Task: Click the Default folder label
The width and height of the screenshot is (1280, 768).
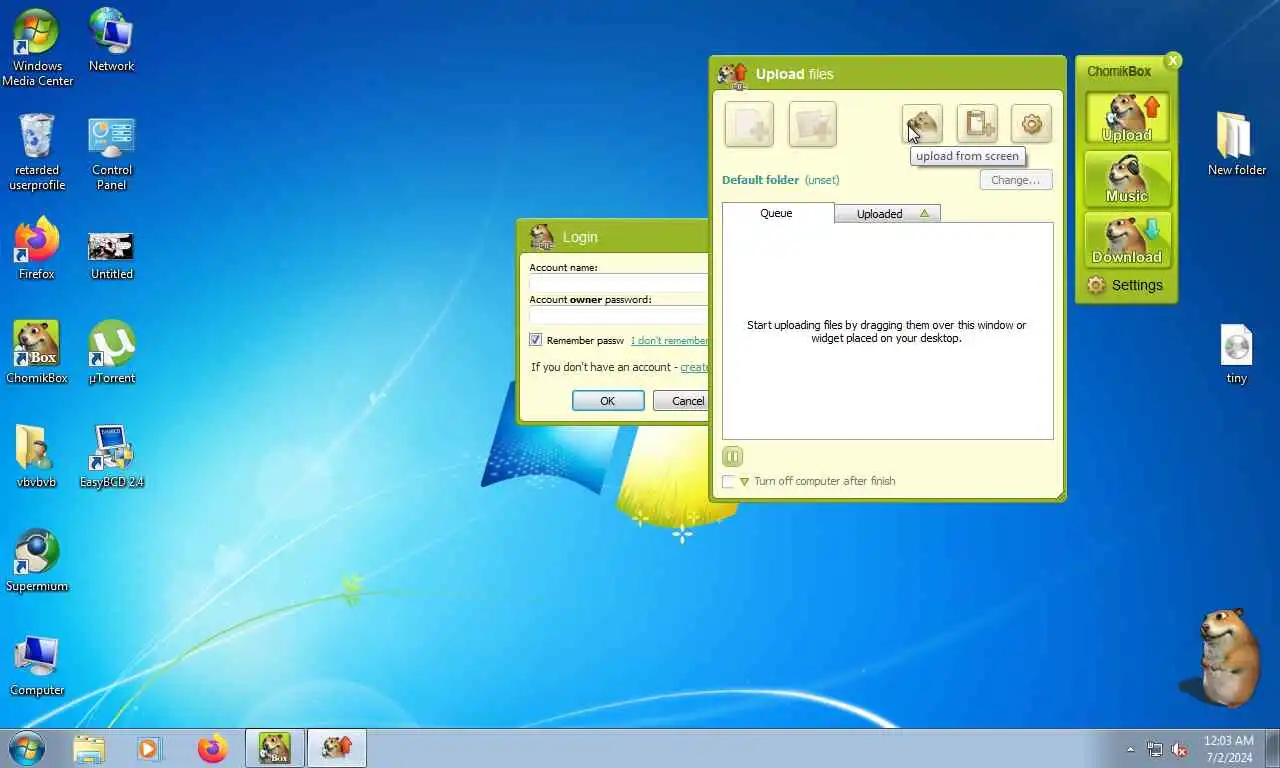Action: (760, 180)
